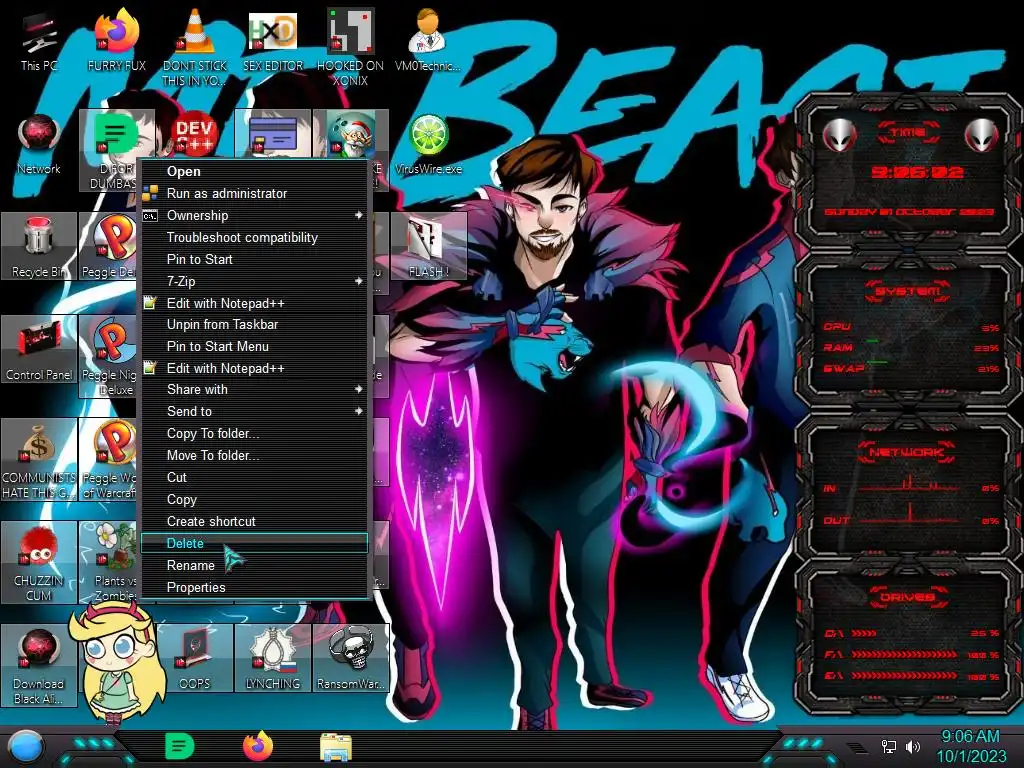1024x768 pixels.
Task: Select the CHUZZIN red fuzzball icon
Action: tap(39, 563)
